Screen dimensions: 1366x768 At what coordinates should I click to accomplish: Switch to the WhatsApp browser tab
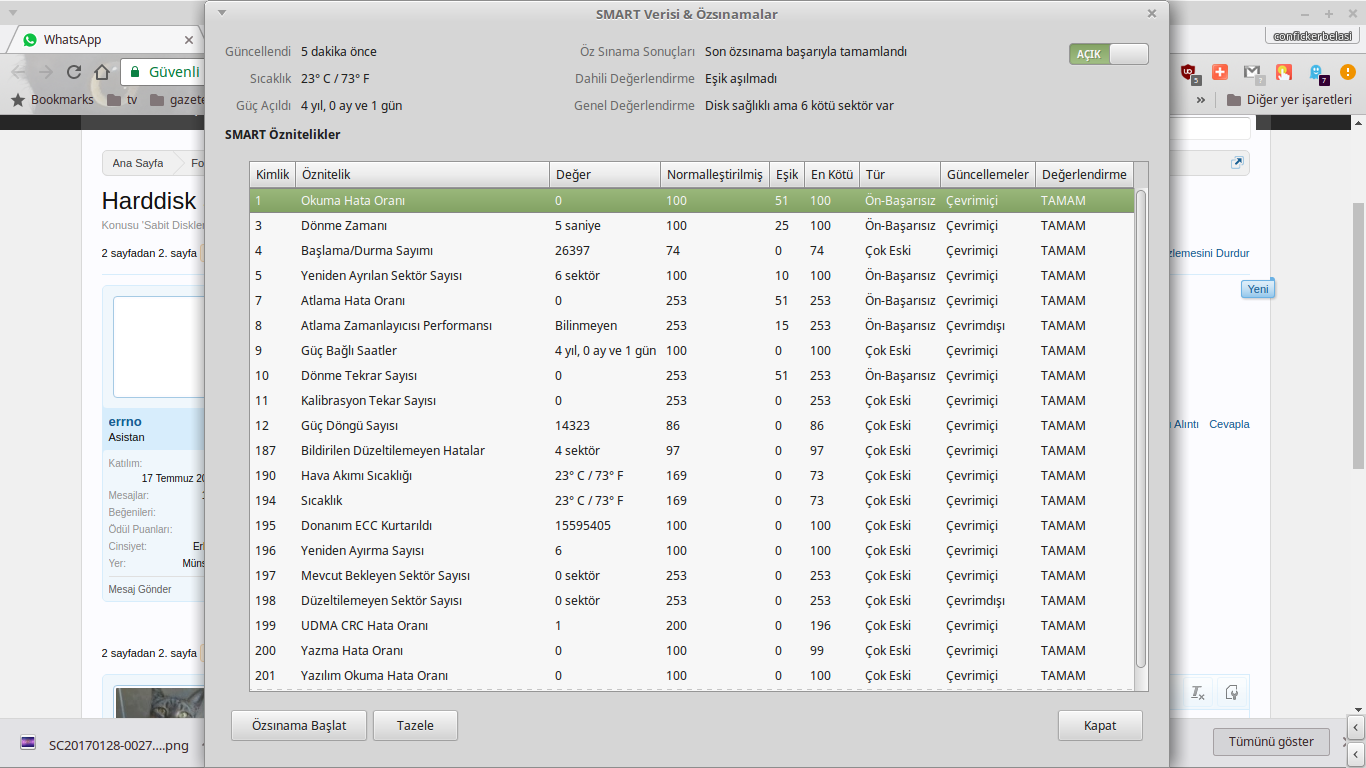[100, 40]
